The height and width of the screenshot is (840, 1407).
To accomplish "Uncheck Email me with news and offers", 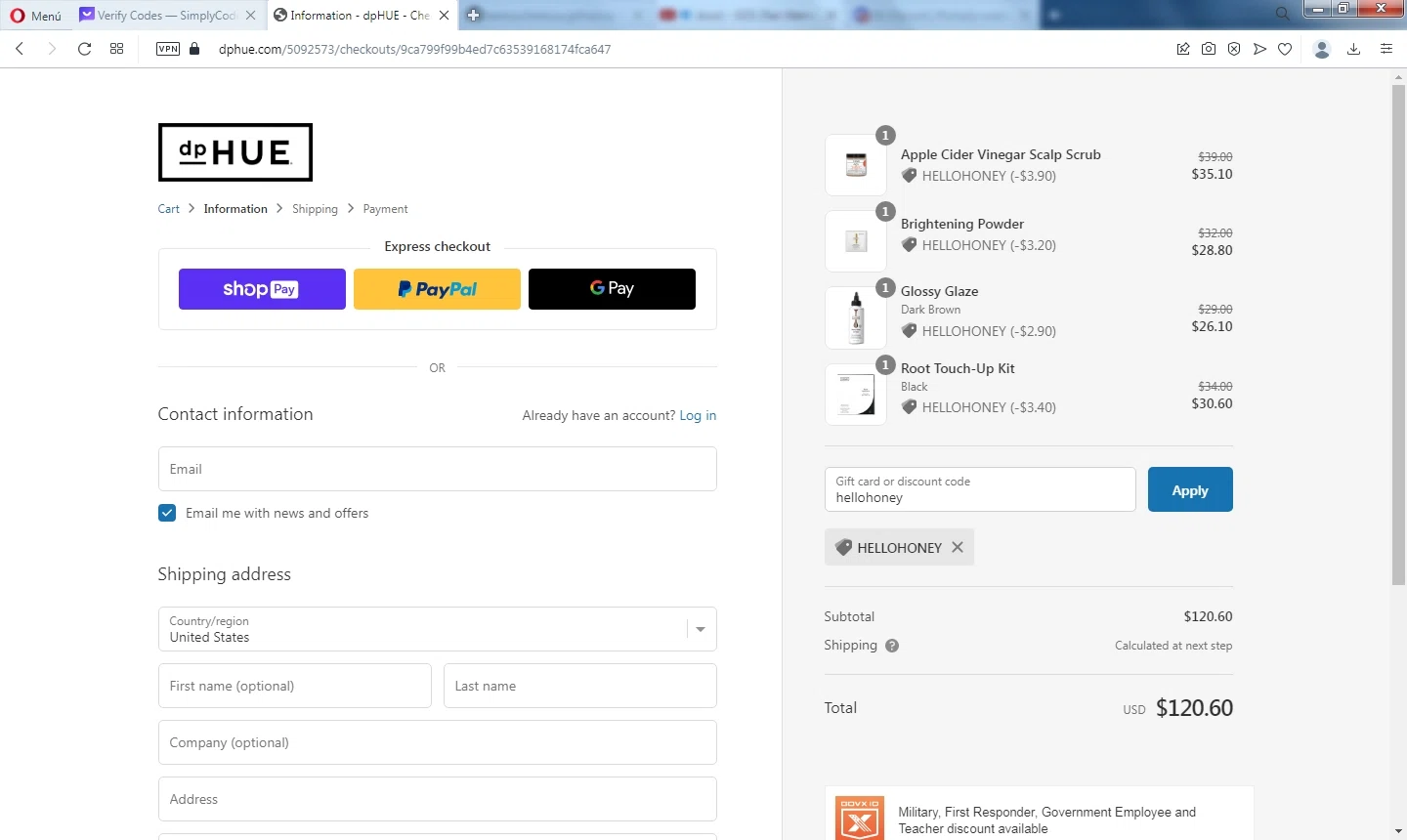I will [167, 513].
